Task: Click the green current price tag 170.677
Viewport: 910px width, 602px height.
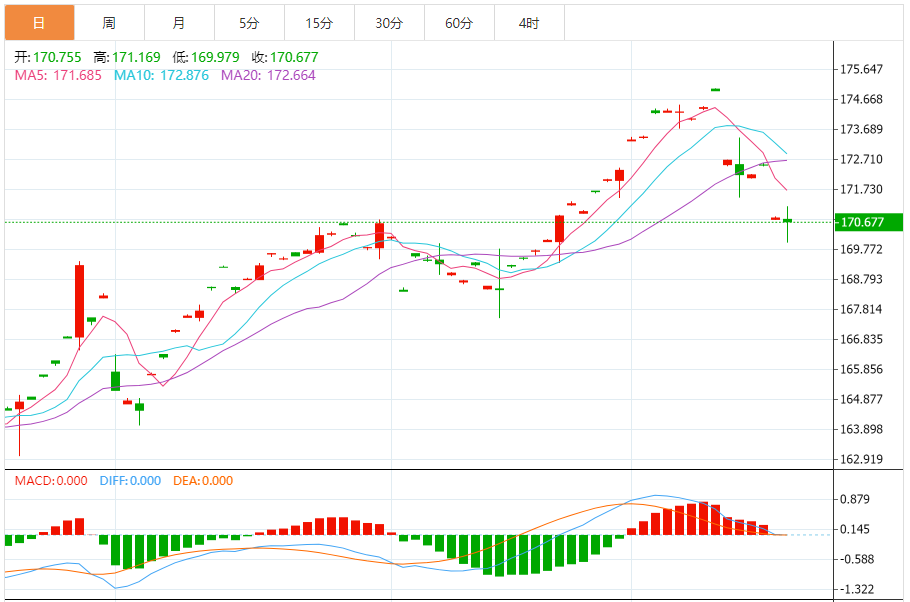Action: point(869,222)
